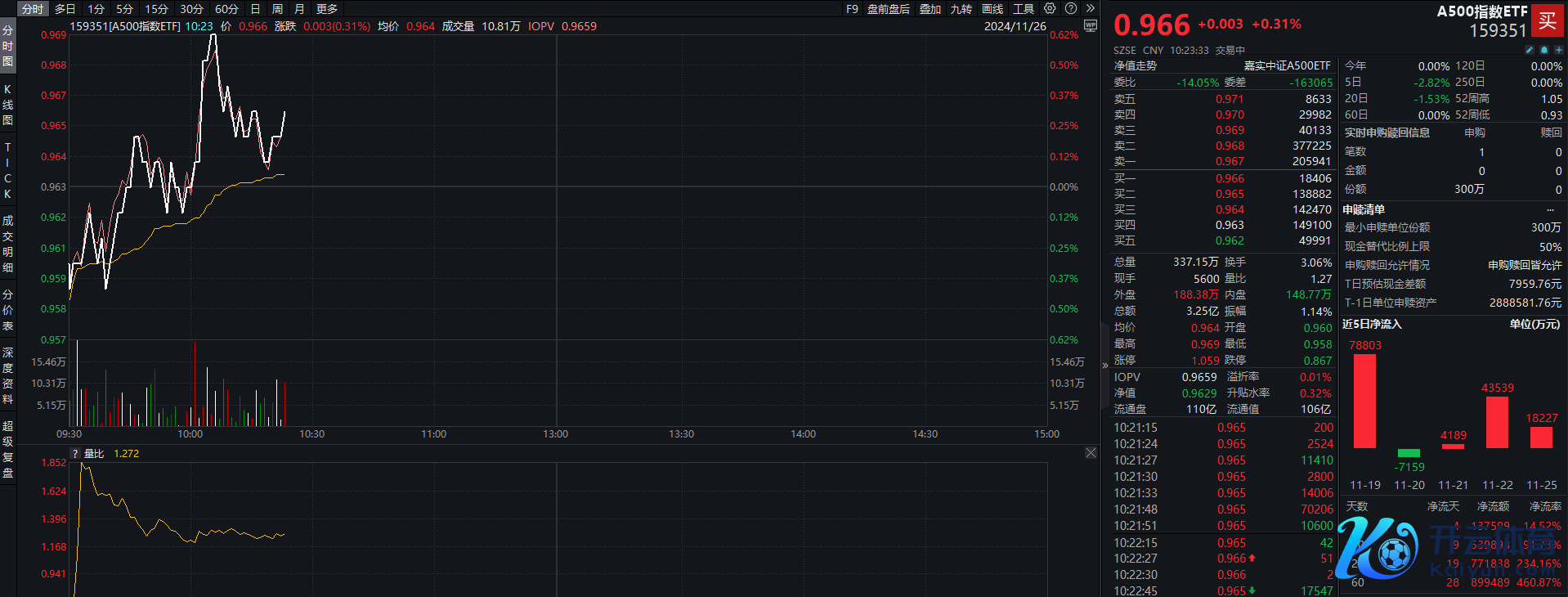Collapse right panel with the double-arrow icon
This screenshot has width=1568, height=597.
[x=1104, y=366]
